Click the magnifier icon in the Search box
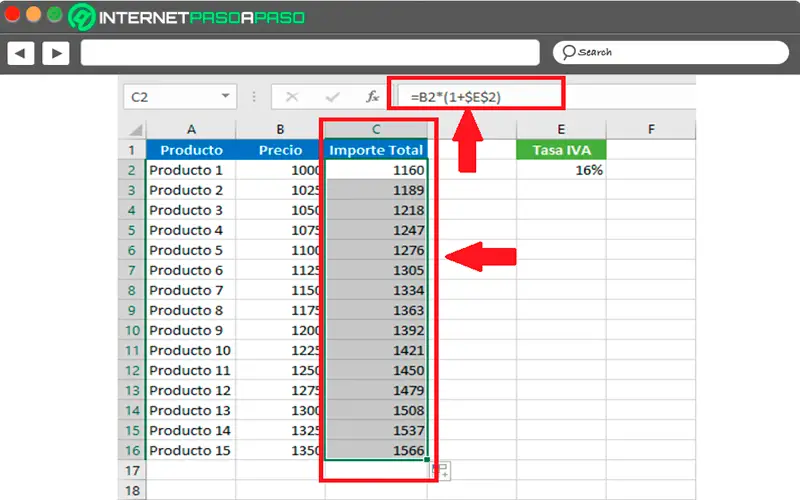The height and width of the screenshot is (500, 800). [x=568, y=52]
